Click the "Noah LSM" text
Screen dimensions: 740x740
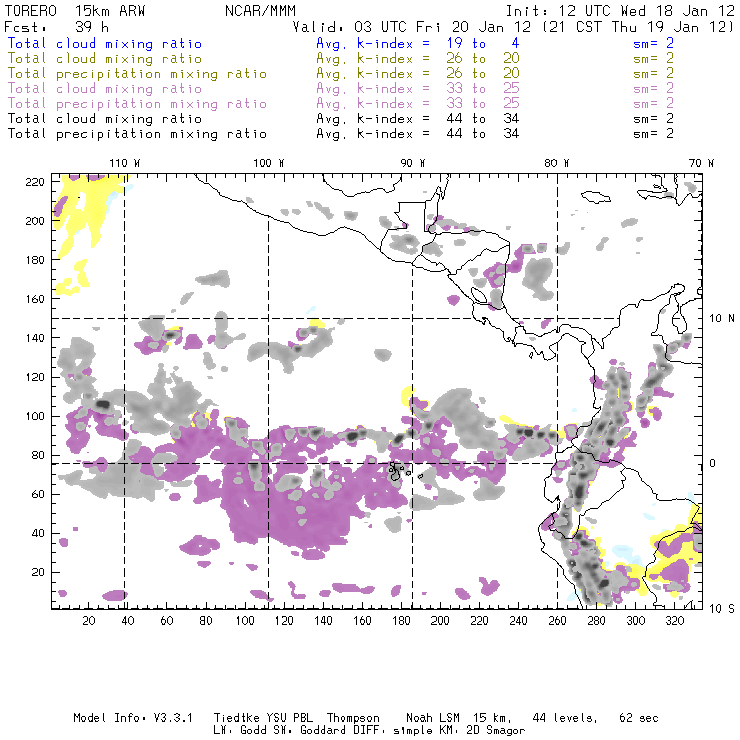(x=433, y=718)
